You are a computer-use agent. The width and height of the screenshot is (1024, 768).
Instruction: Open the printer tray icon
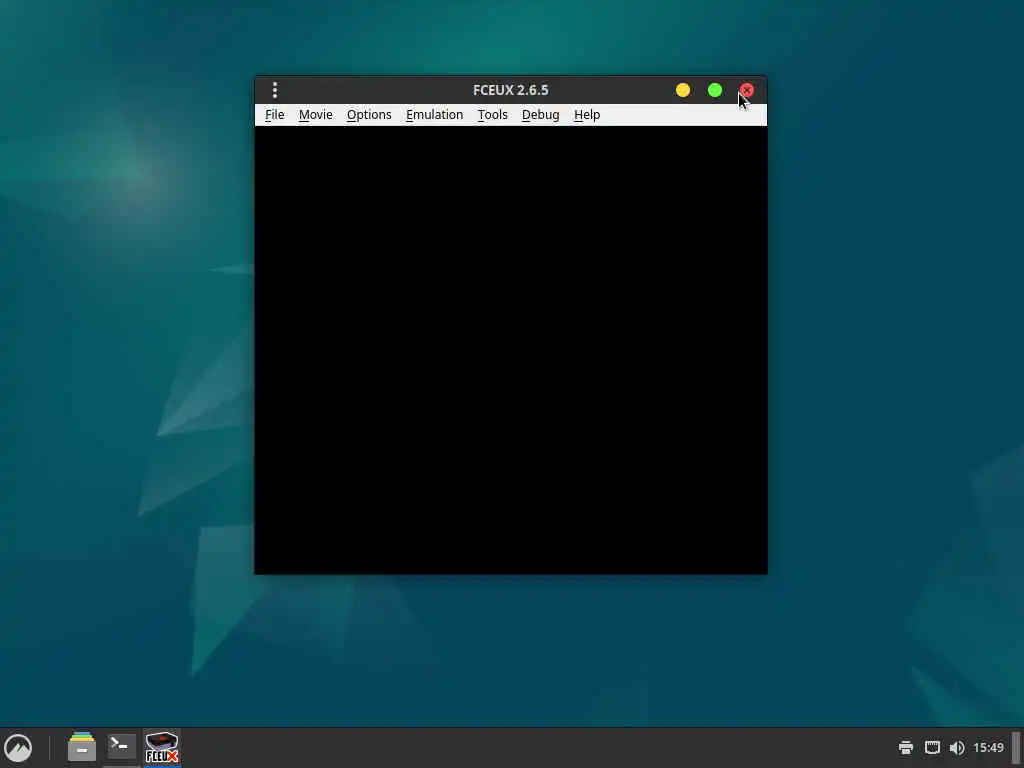[905, 748]
